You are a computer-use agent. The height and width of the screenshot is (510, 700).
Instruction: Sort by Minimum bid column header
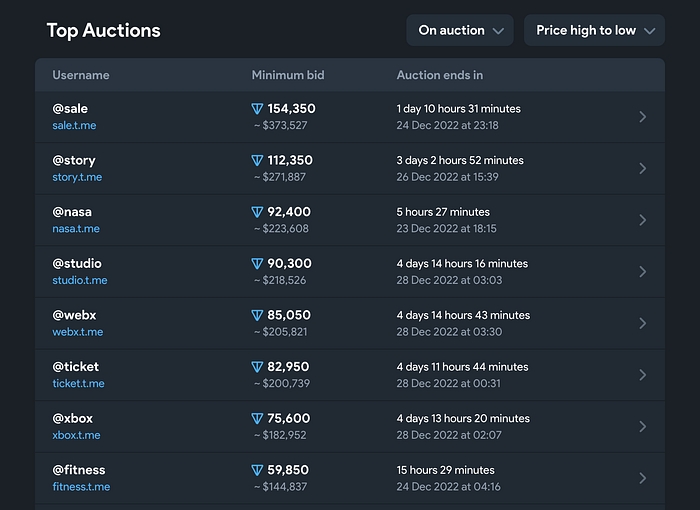coord(288,75)
